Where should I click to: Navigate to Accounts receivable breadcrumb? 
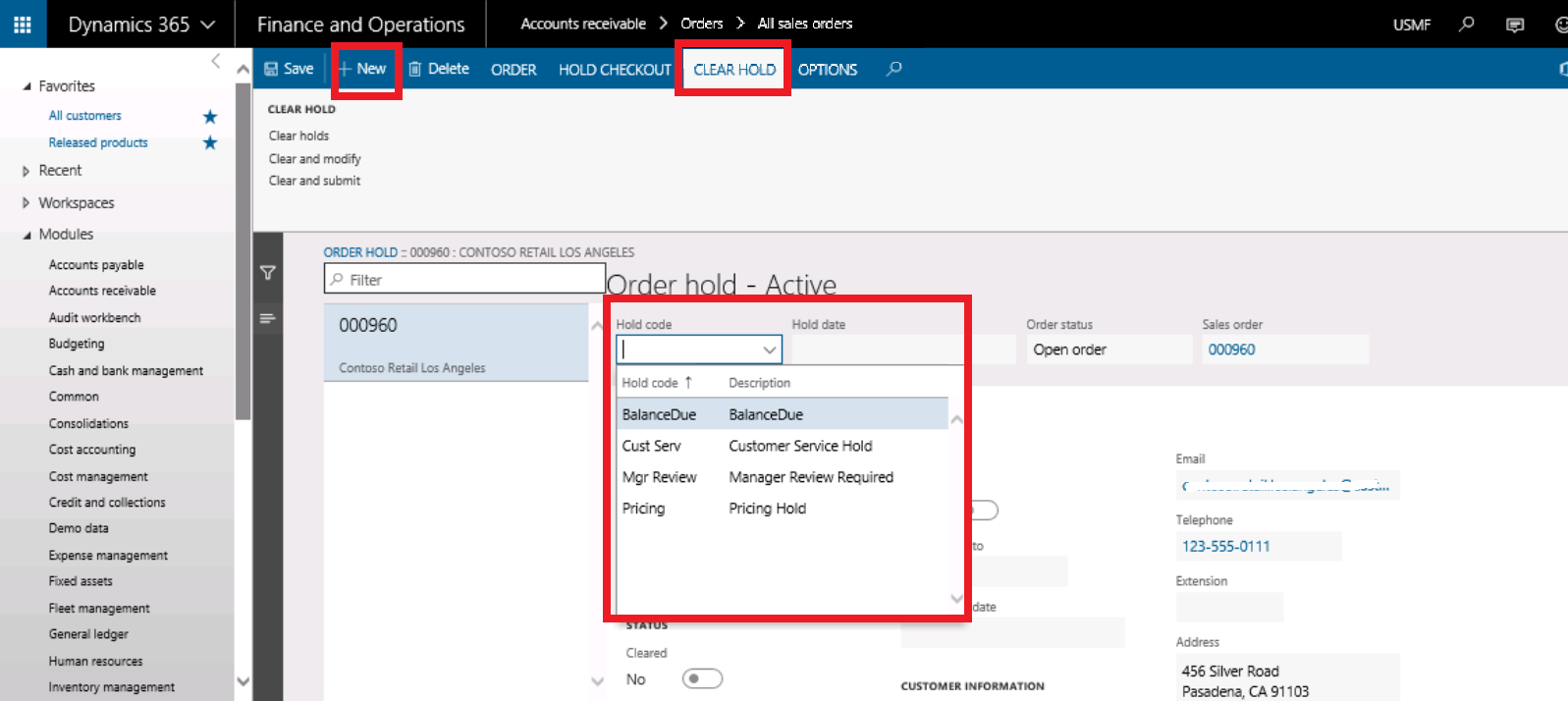(583, 24)
